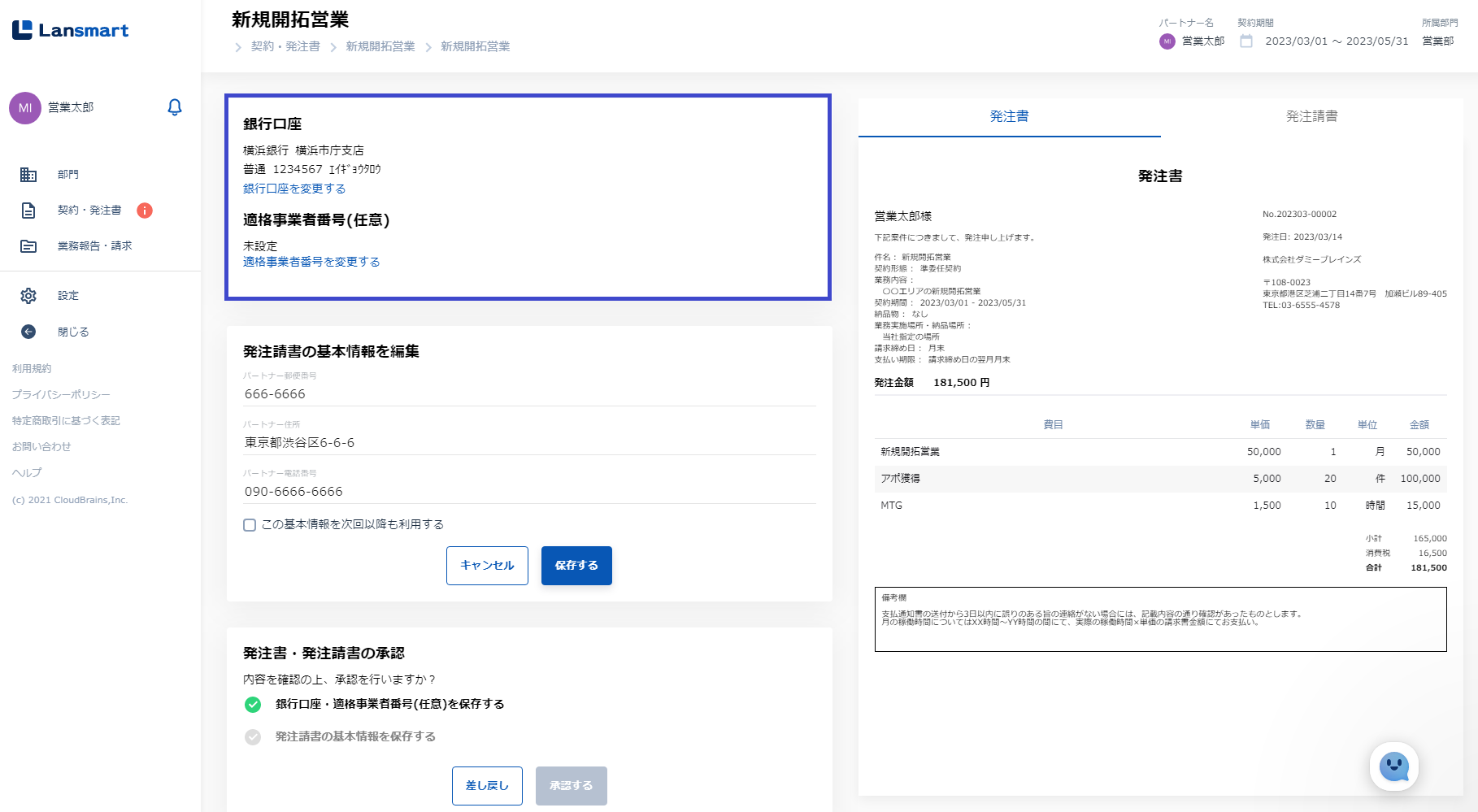The height and width of the screenshot is (812, 1478).
Task: Click gray check for 基本情報 save step
Action: pyautogui.click(x=253, y=736)
